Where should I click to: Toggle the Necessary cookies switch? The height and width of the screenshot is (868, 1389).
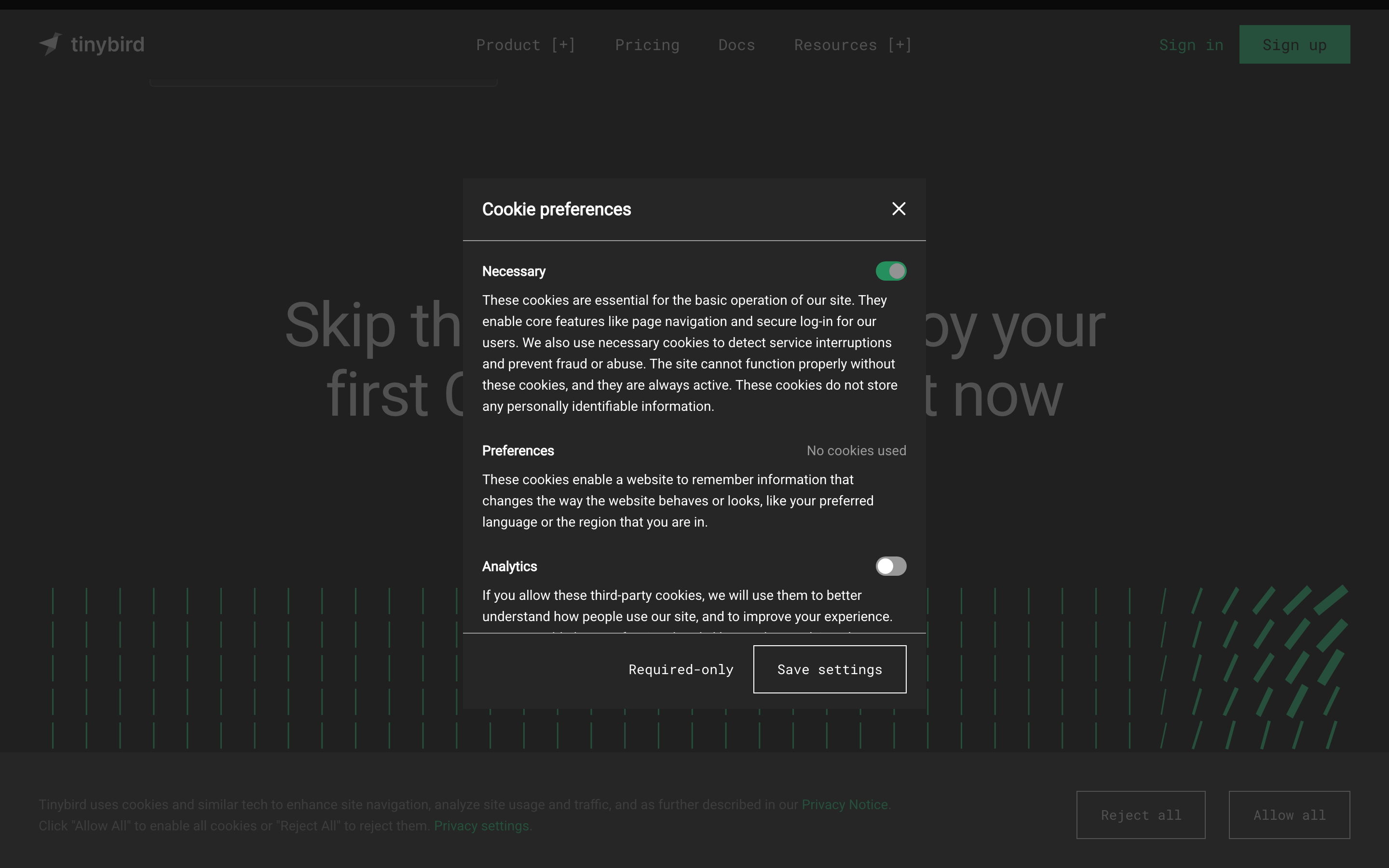(891, 271)
